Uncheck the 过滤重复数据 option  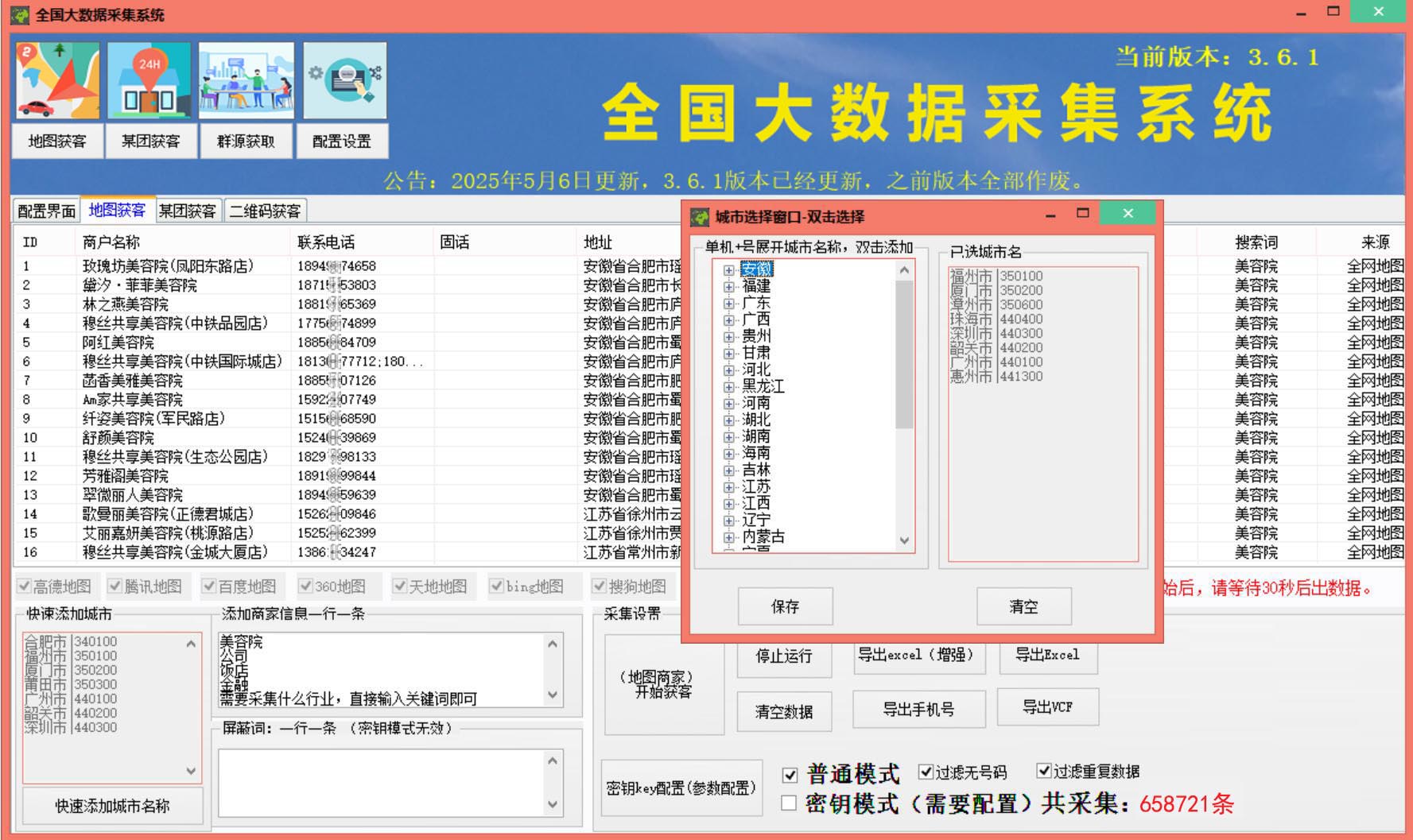coord(1044,771)
